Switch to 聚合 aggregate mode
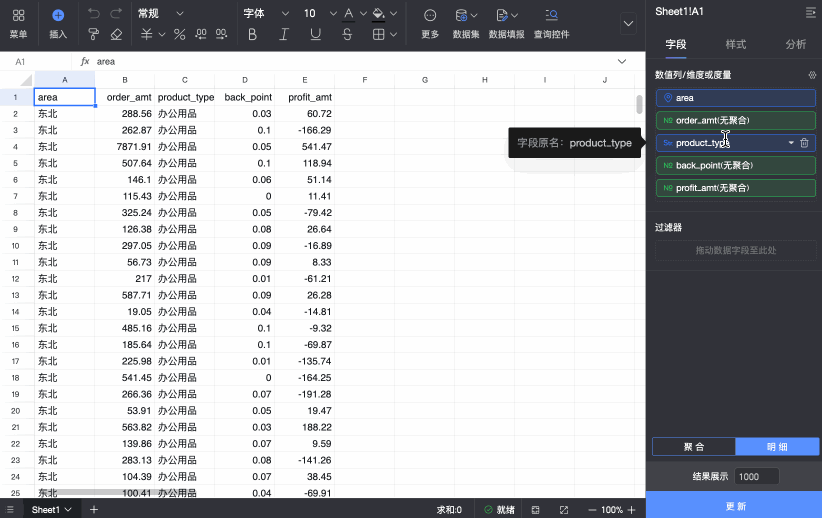Viewport: 822px width, 518px height. pyautogui.click(x=694, y=447)
